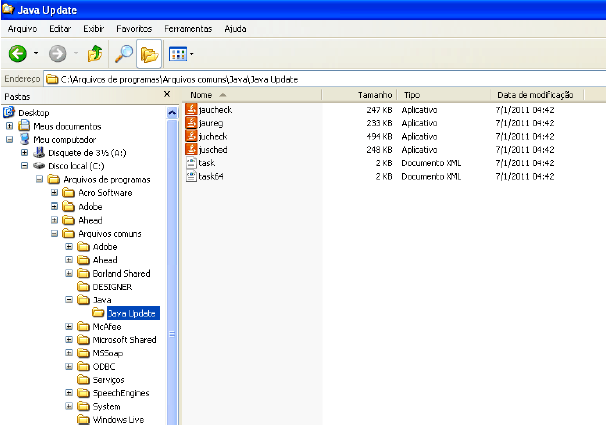Open the back button history dropdown arrow

(x=37, y=53)
